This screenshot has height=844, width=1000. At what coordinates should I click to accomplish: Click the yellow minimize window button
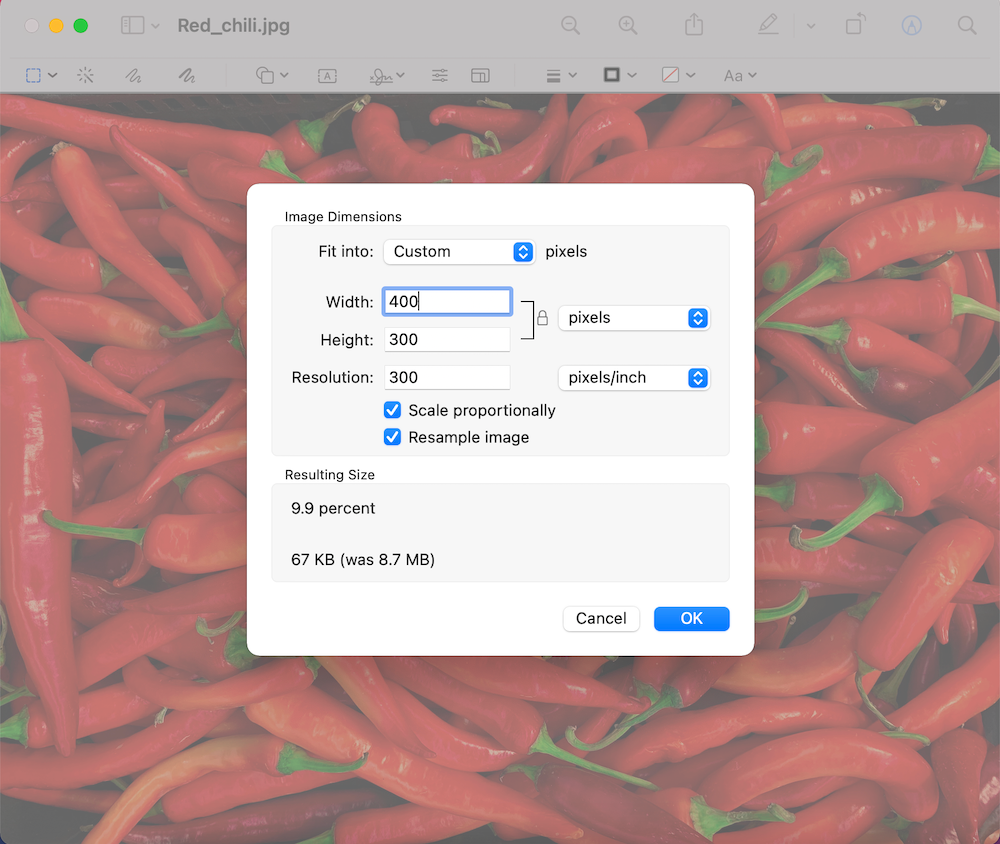pyautogui.click(x=56, y=26)
